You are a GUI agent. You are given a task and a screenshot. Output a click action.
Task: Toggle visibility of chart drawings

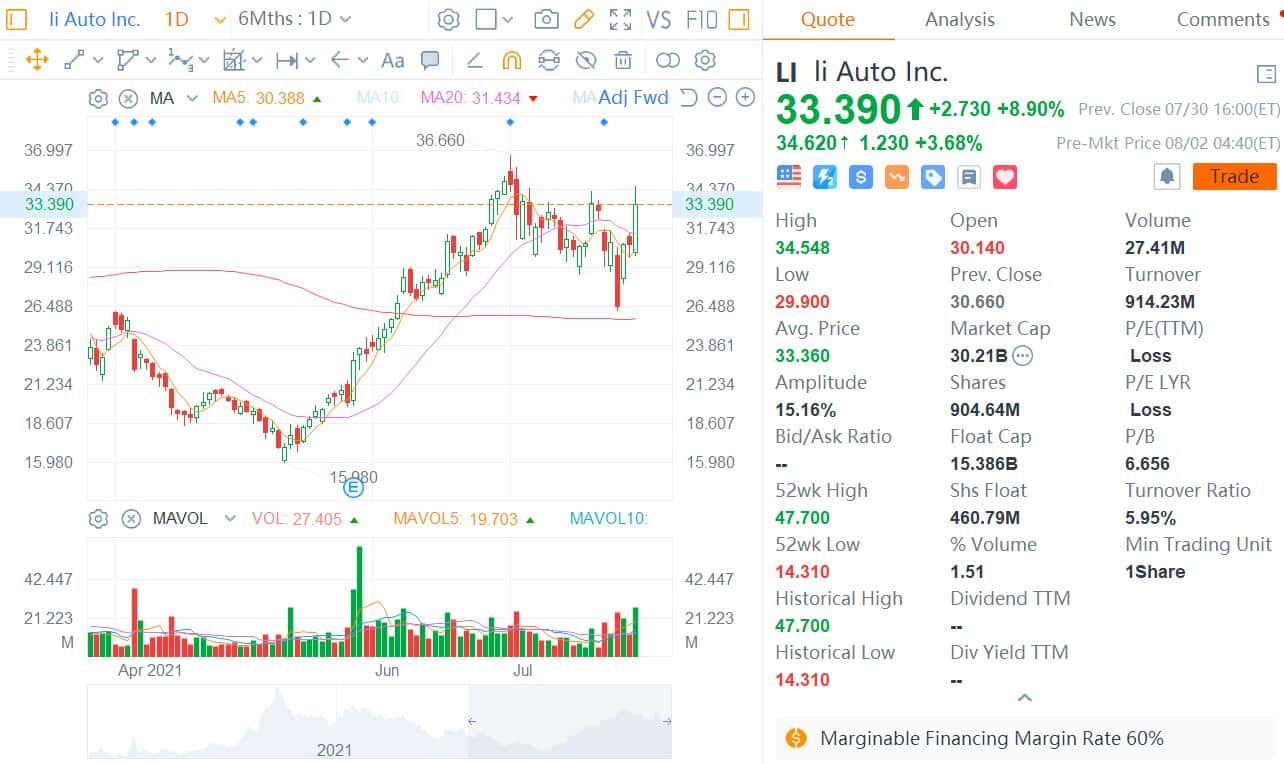587,60
